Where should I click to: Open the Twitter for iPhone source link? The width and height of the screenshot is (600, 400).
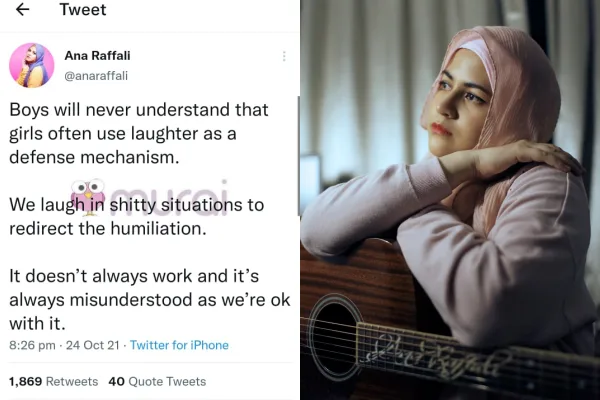[x=180, y=345]
